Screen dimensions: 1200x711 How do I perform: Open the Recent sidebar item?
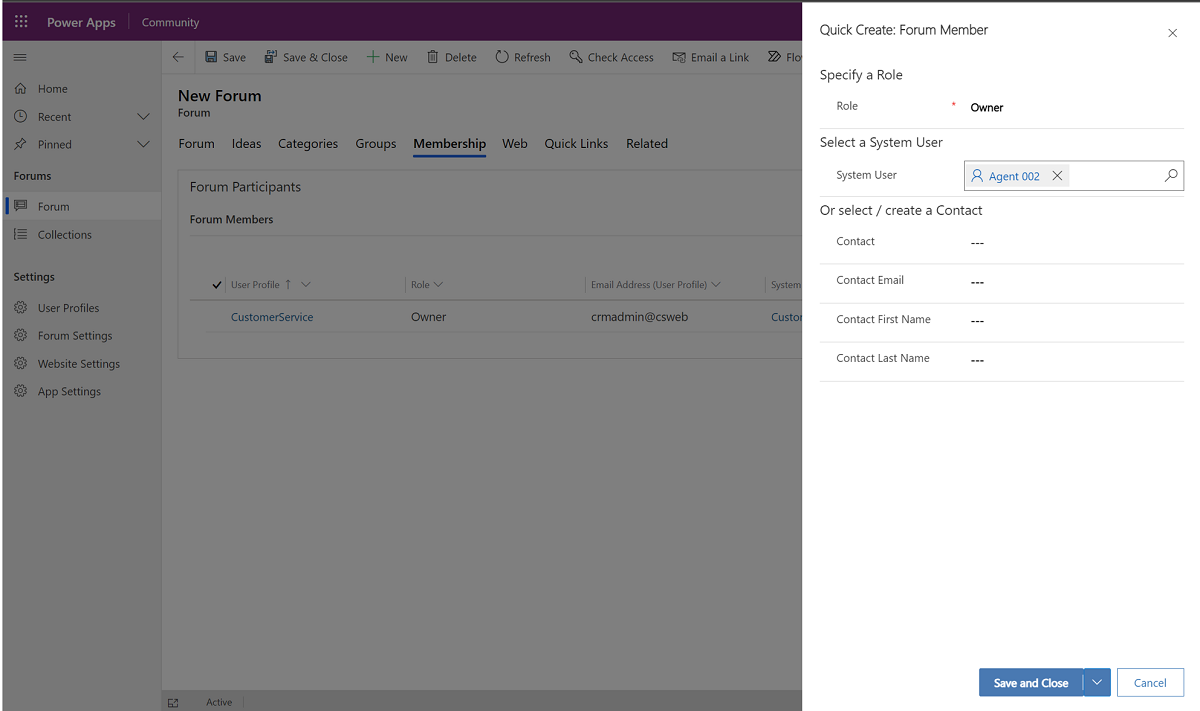(x=55, y=117)
